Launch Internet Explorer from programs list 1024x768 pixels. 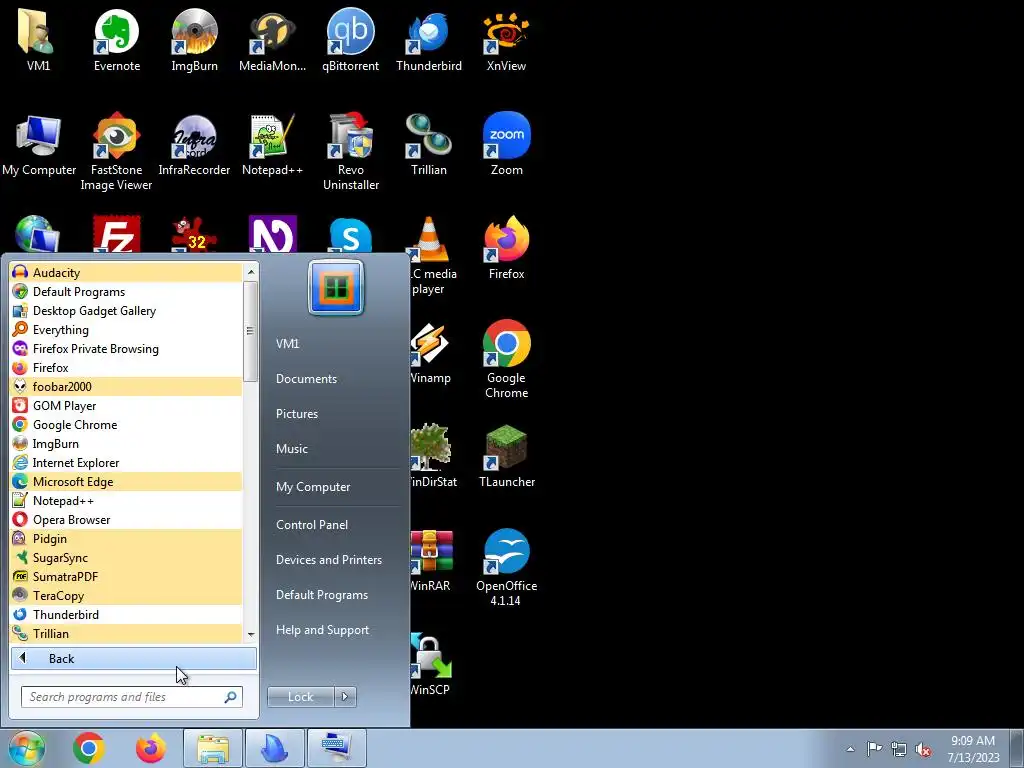126,462
